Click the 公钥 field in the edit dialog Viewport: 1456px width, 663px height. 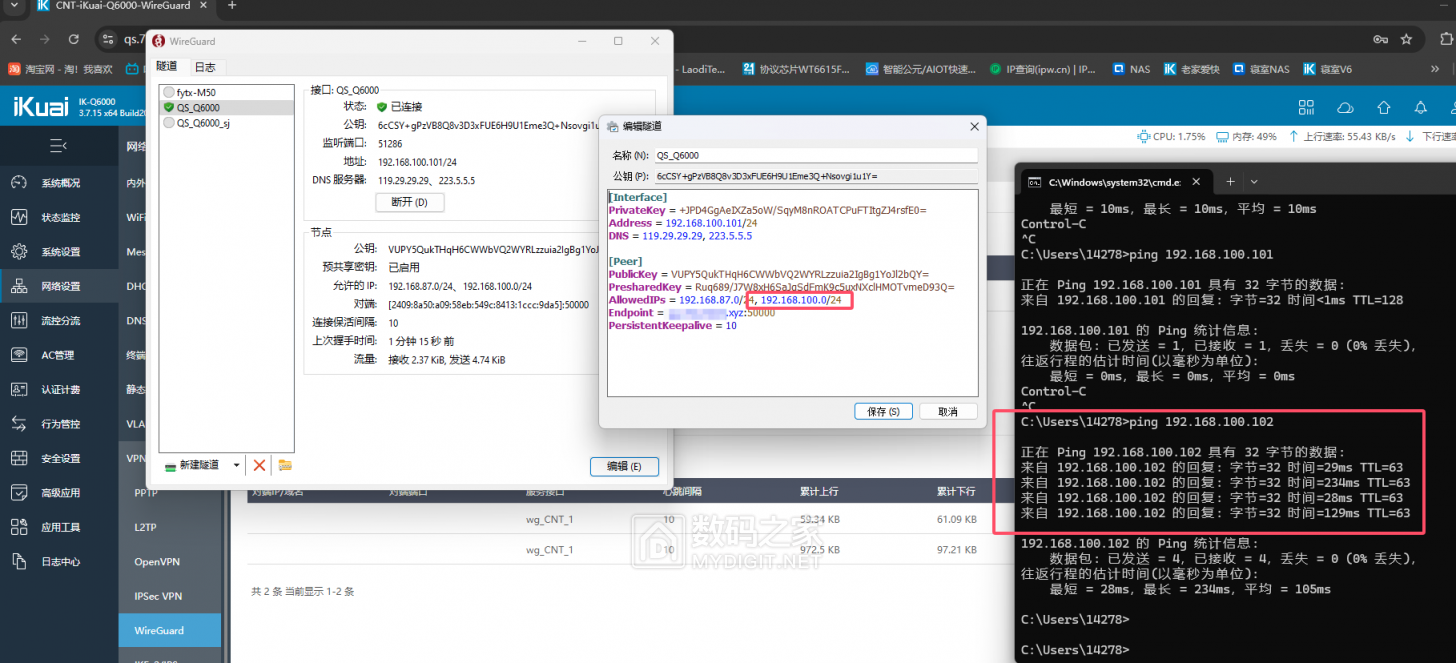pos(815,176)
